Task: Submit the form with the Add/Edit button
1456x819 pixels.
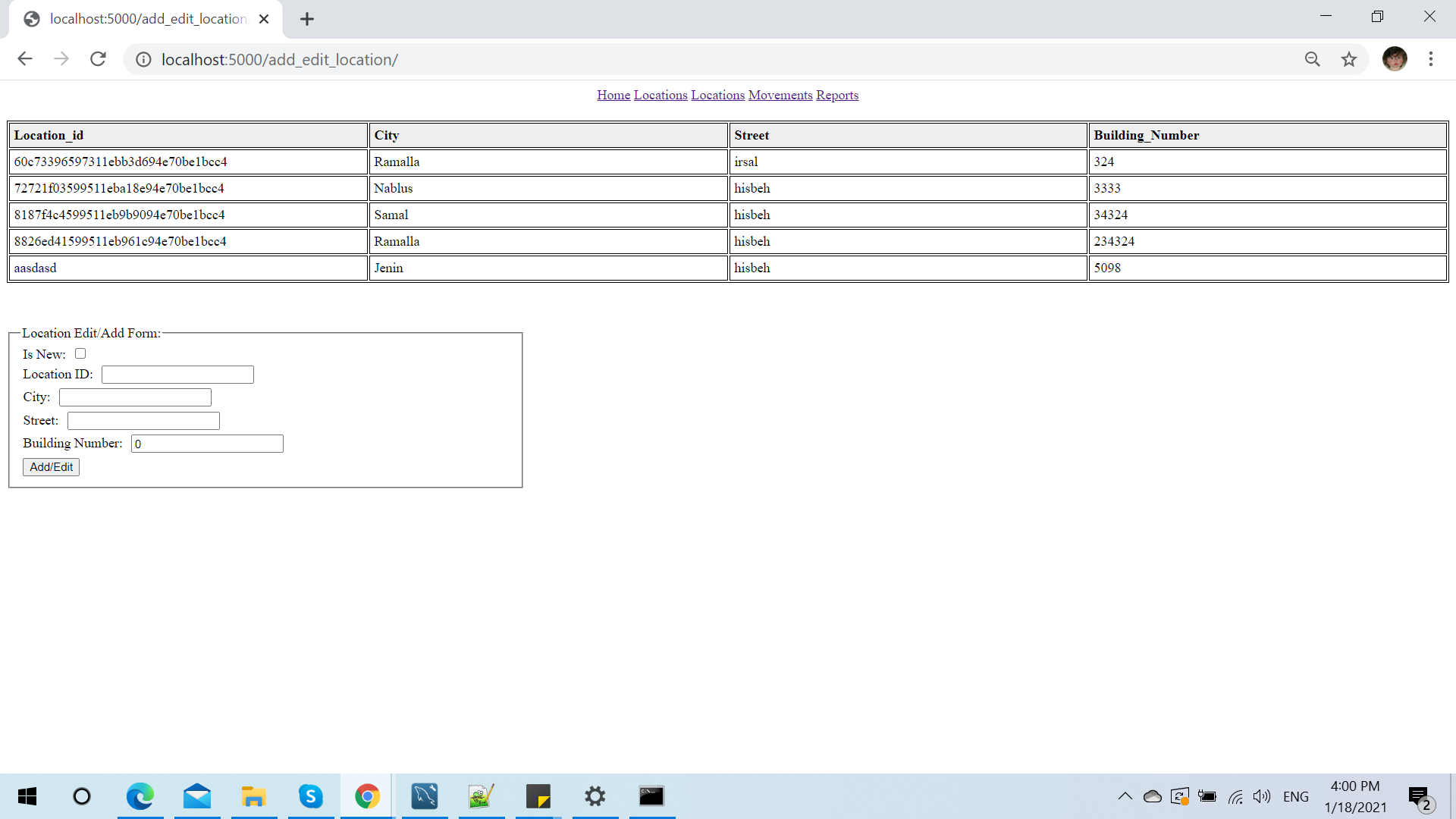Action: (x=51, y=467)
